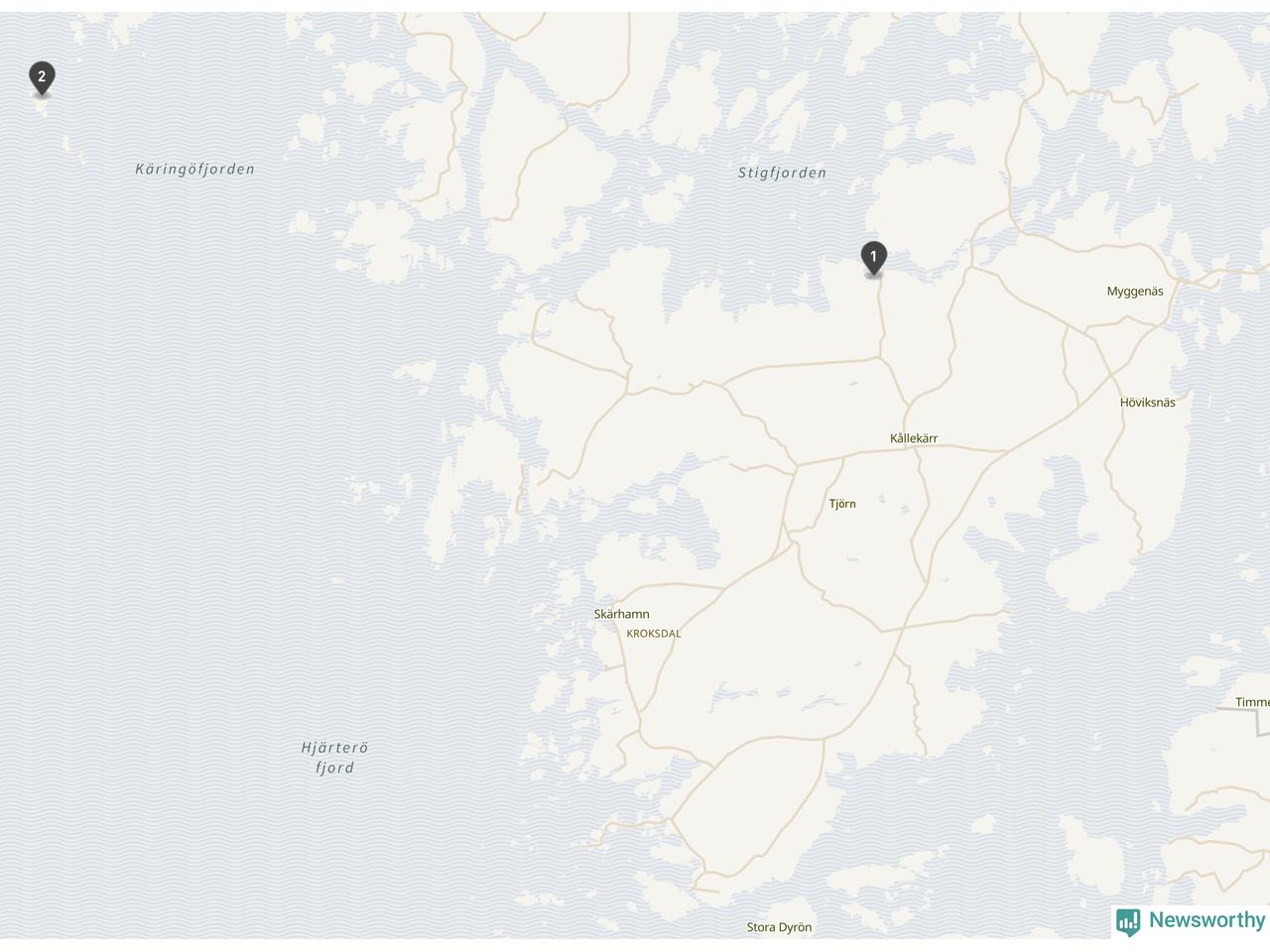This screenshot has width=1270, height=952.
Task: Click the Newsworthy chart icon
Action: coord(1128,922)
